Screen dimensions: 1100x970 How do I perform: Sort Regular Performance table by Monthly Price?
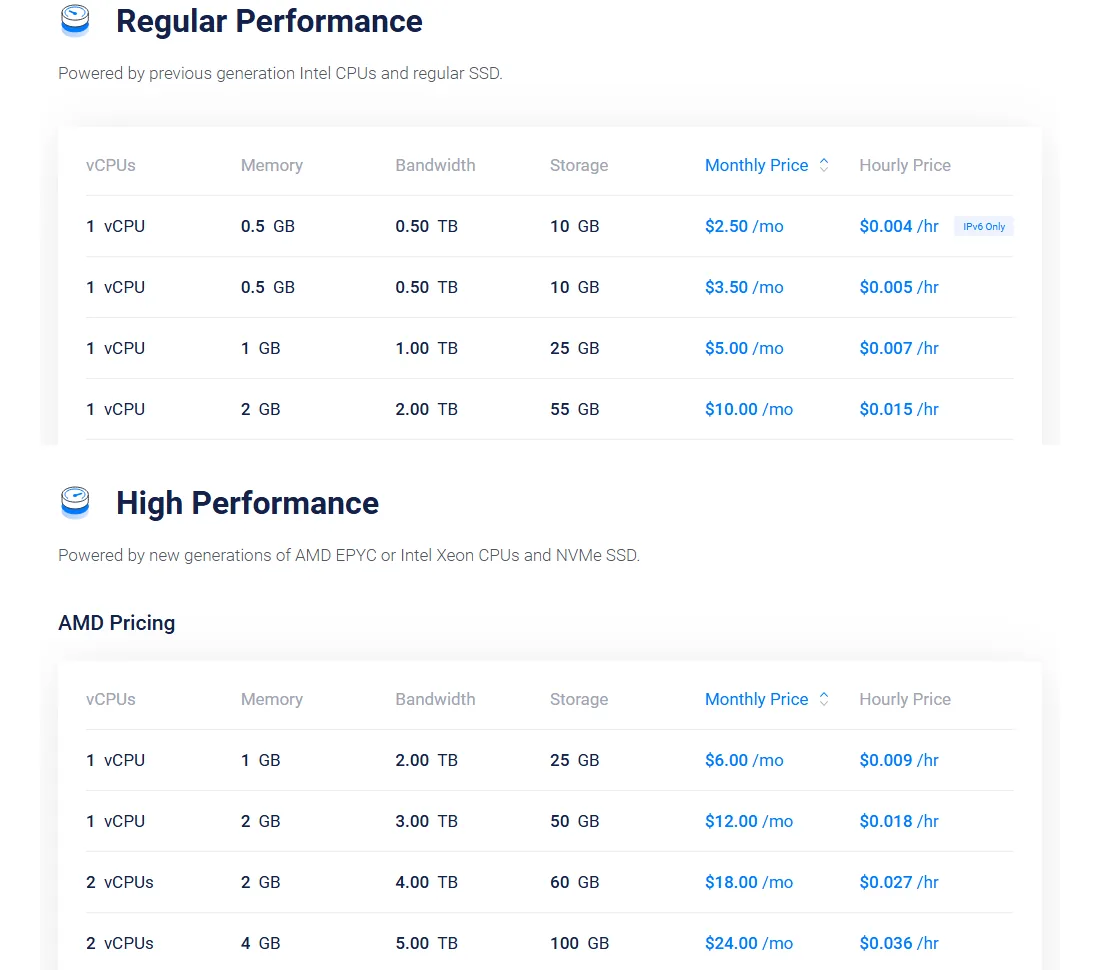pyautogui.click(x=756, y=165)
